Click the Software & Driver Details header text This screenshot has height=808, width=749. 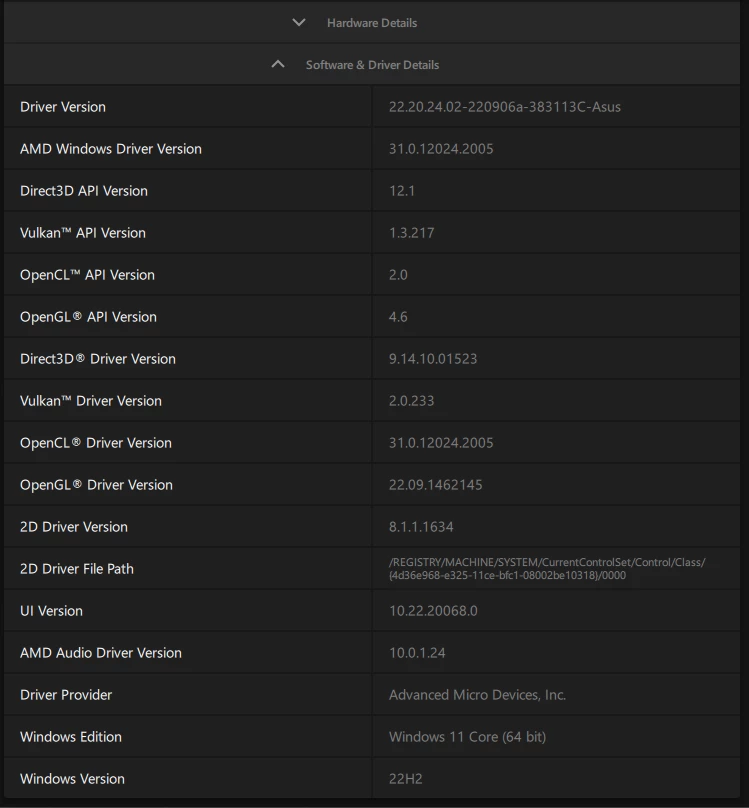click(x=372, y=65)
